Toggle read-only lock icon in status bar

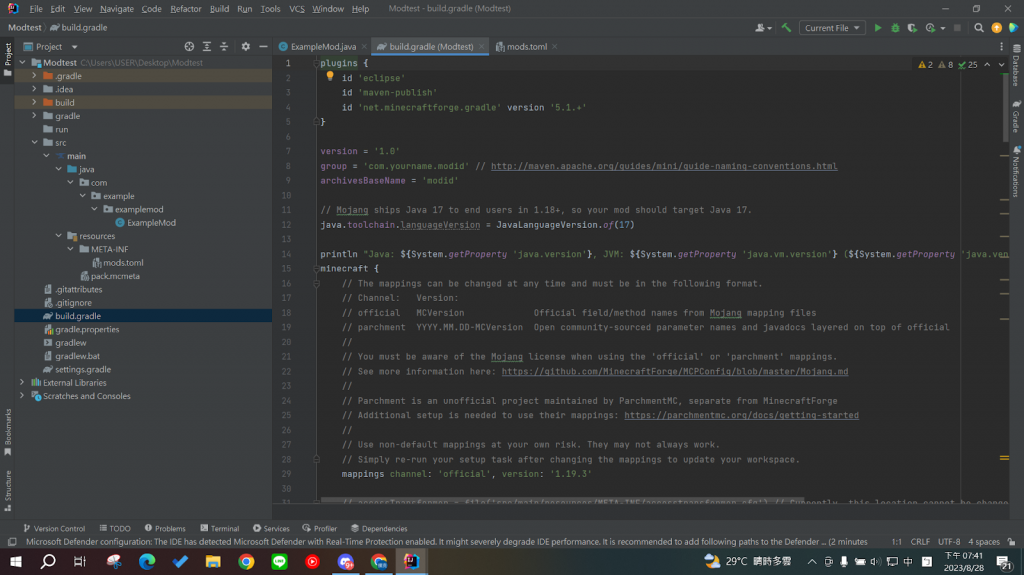[x=1011, y=542]
